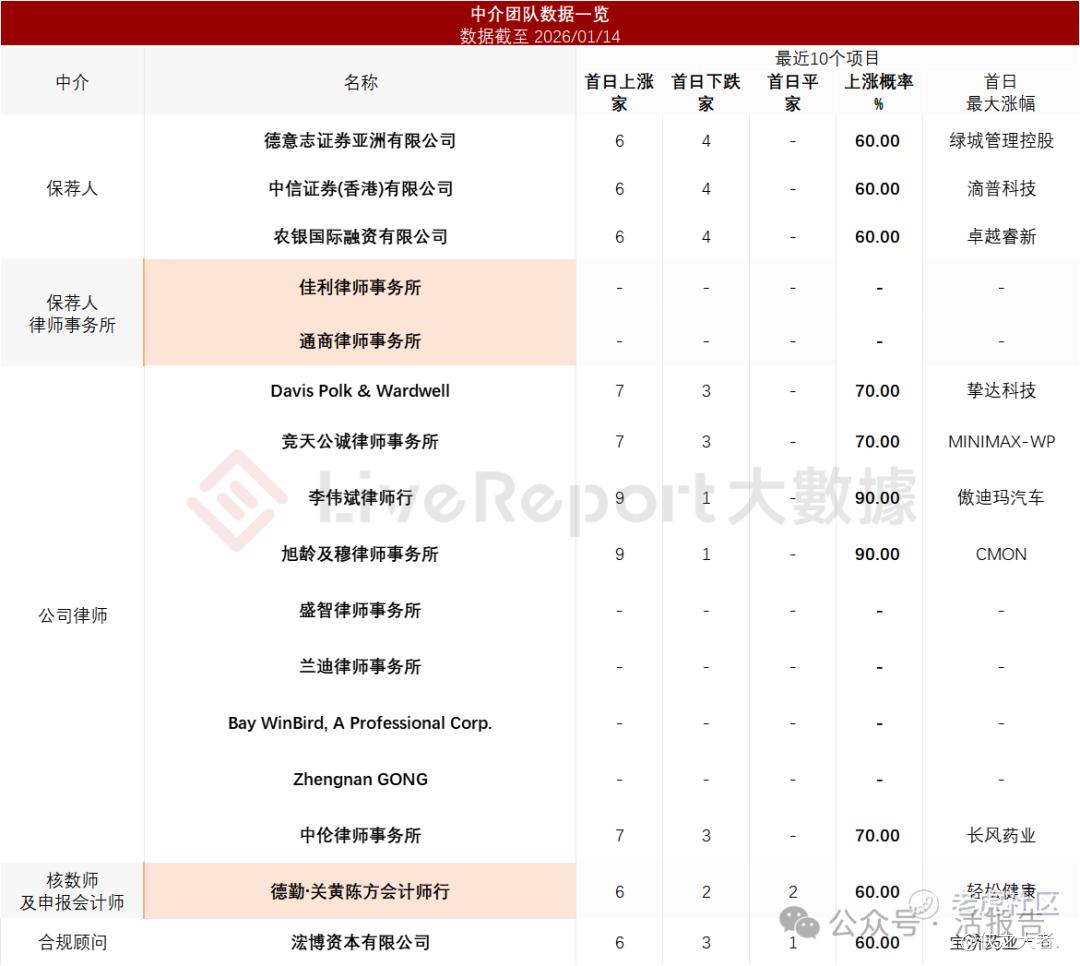The image size is (1080, 966).
Task: Click 'CMON' in the last column
Action: tap(1001, 554)
